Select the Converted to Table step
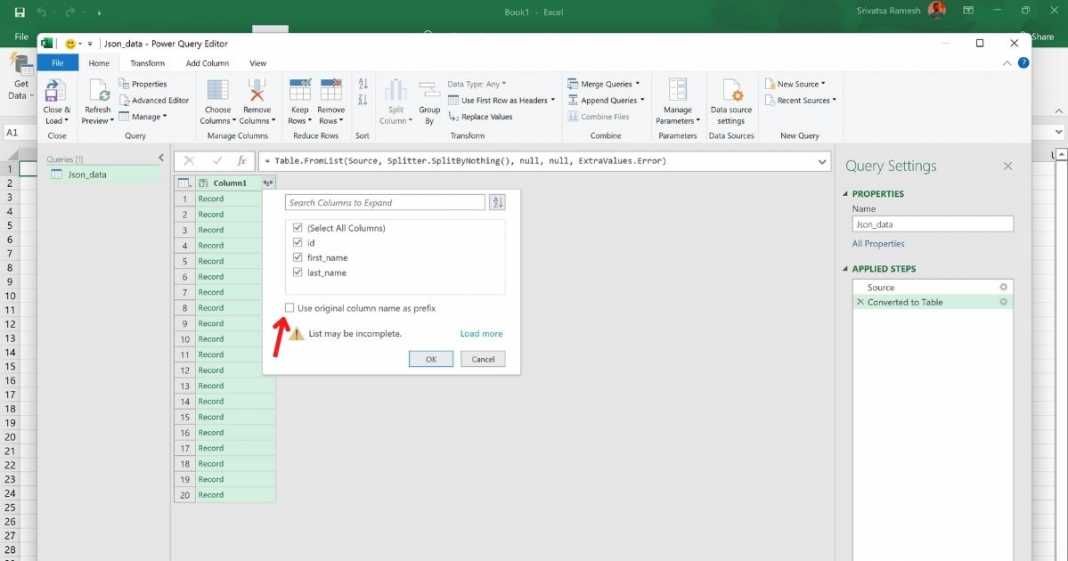 point(932,302)
